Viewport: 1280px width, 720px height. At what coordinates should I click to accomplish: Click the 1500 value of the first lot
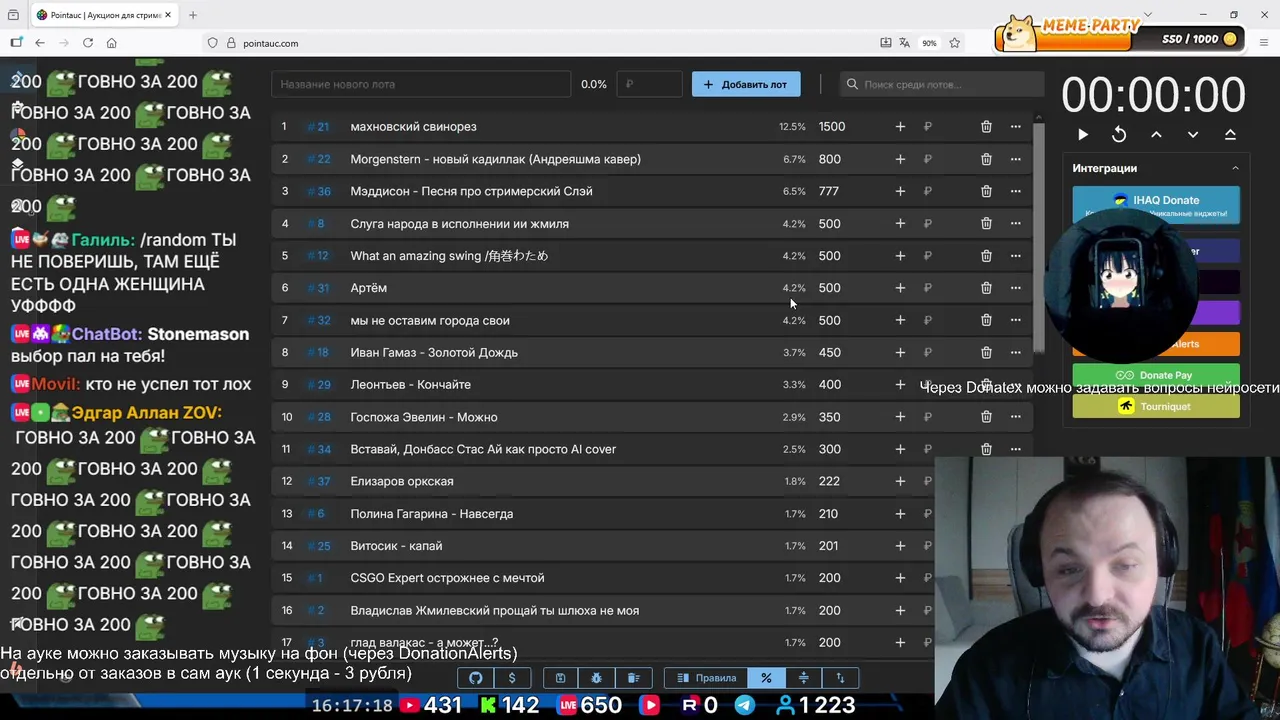point(832,127)
